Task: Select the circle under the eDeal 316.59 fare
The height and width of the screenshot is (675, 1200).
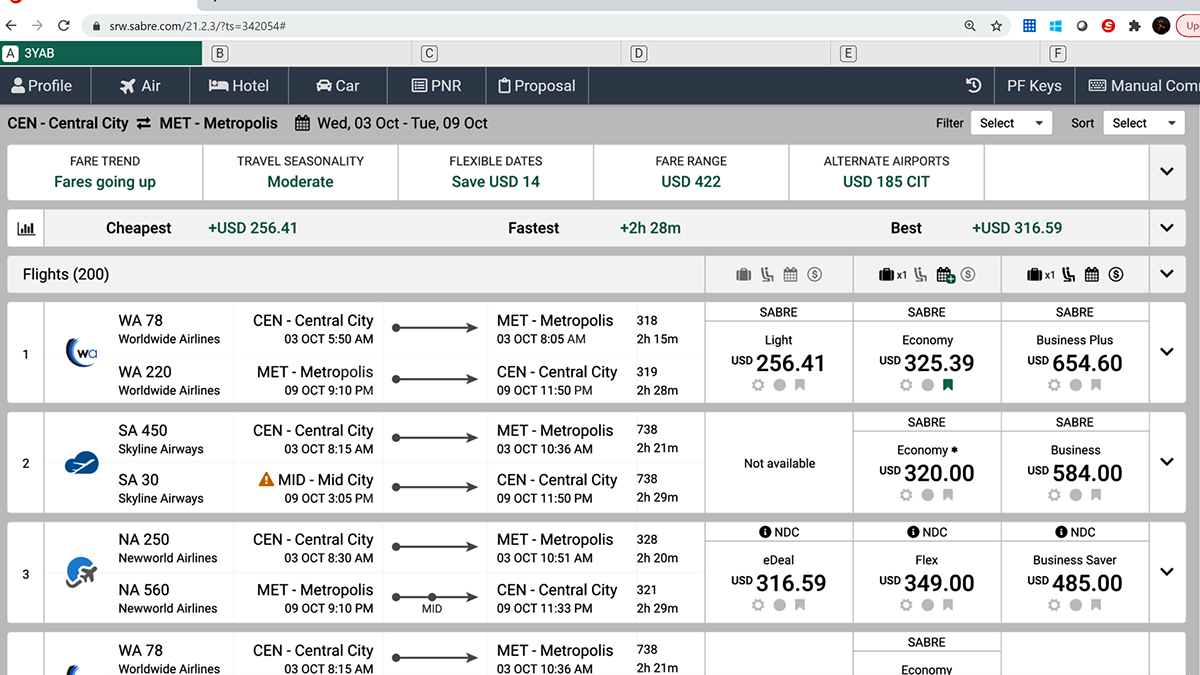Action: (x=779, y=605)
